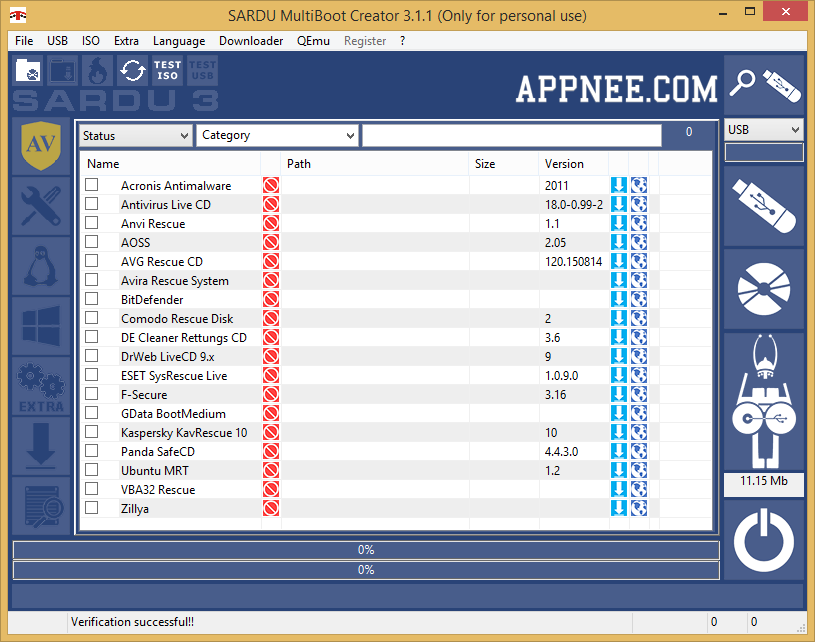
Task: Expand the Category filter dropdown
Action: pyautogui.click(x=278, y=135)
